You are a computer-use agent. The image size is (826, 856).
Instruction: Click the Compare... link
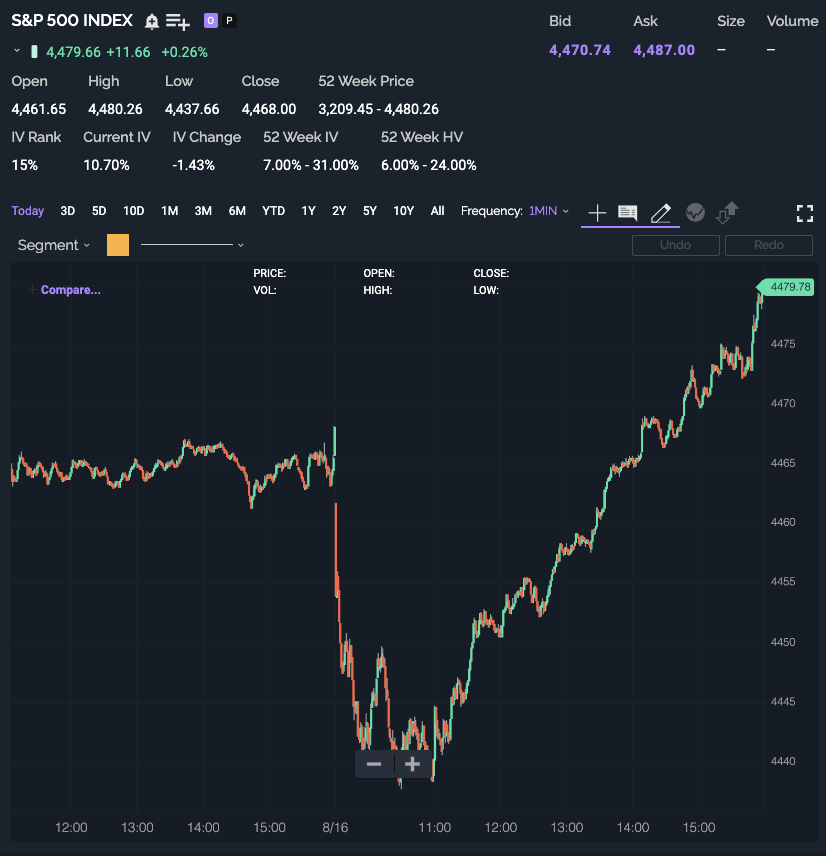coord(70,290)
